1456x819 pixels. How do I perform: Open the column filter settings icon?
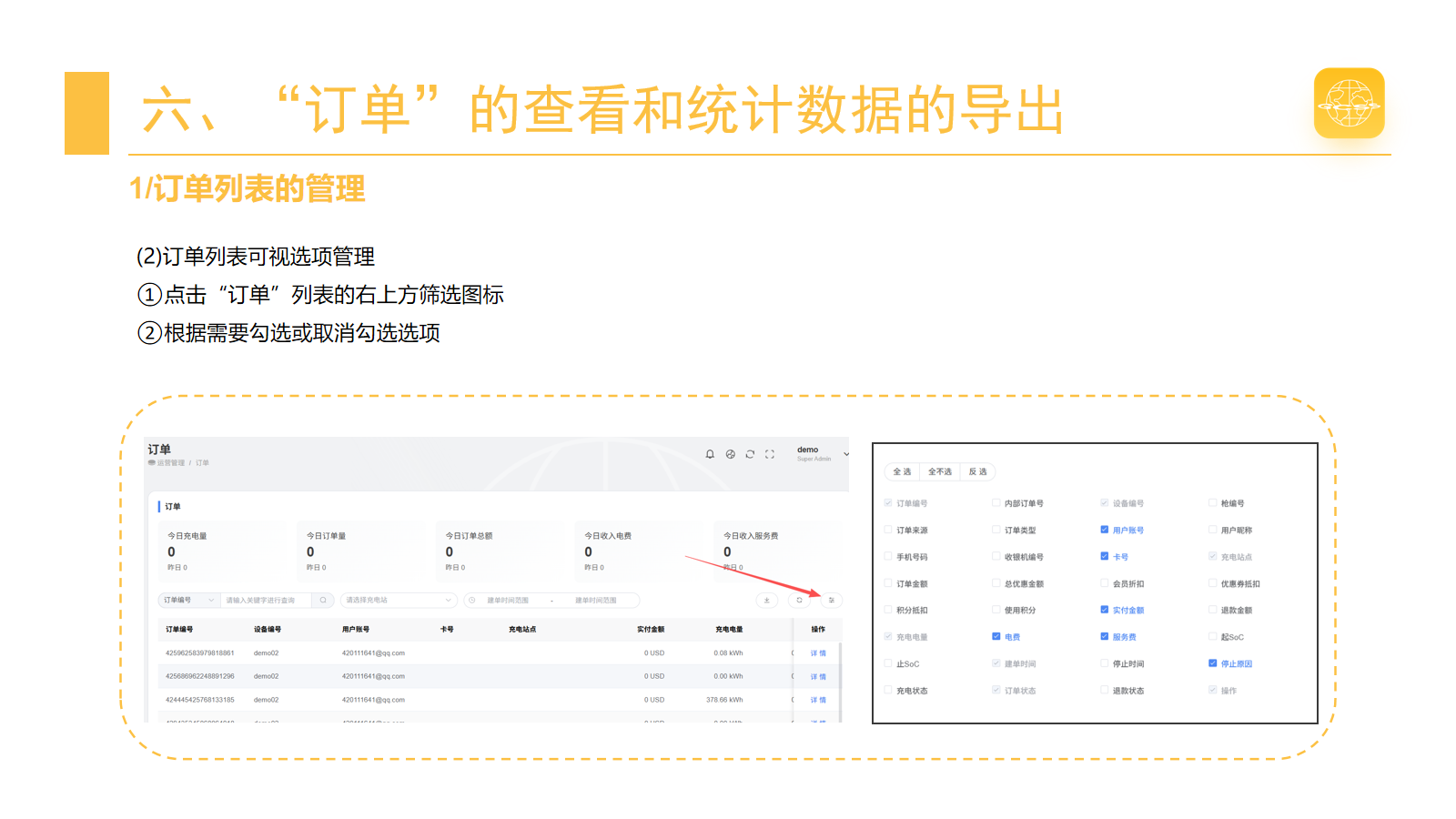(831, 601)
